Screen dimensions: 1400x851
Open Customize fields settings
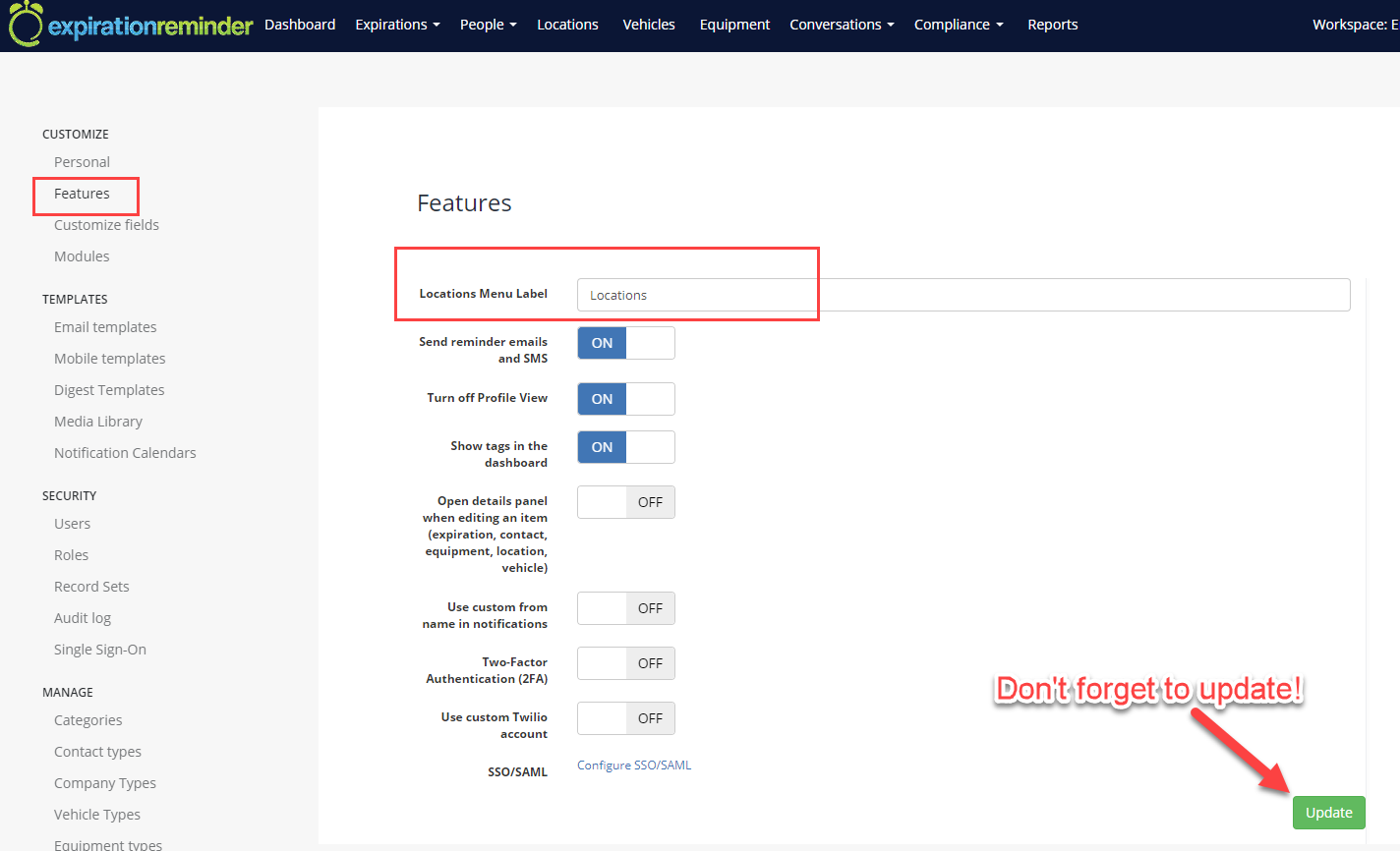pos(106,225)
